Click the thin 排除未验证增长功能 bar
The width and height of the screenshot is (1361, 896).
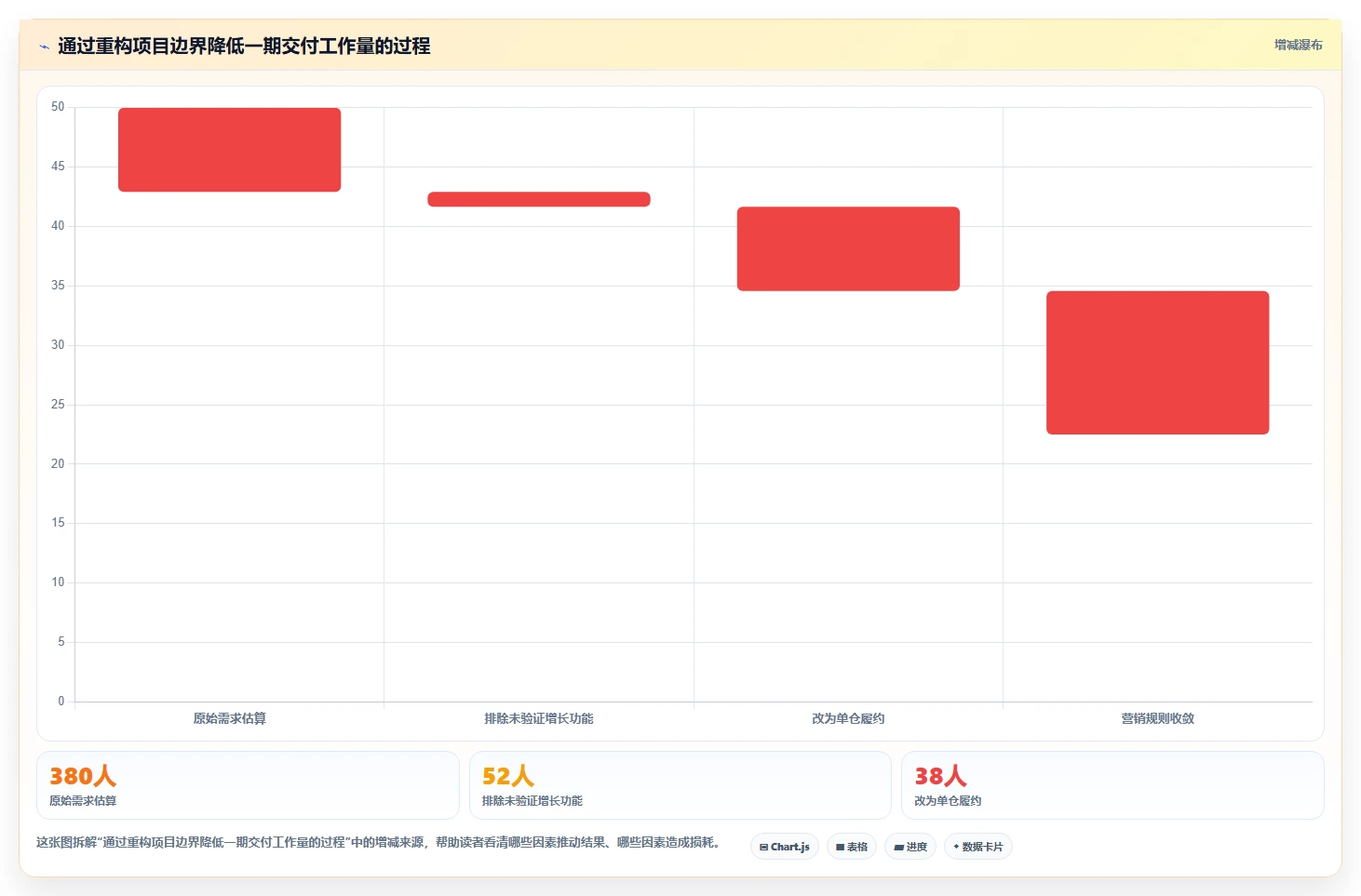[x=539, y=199]
